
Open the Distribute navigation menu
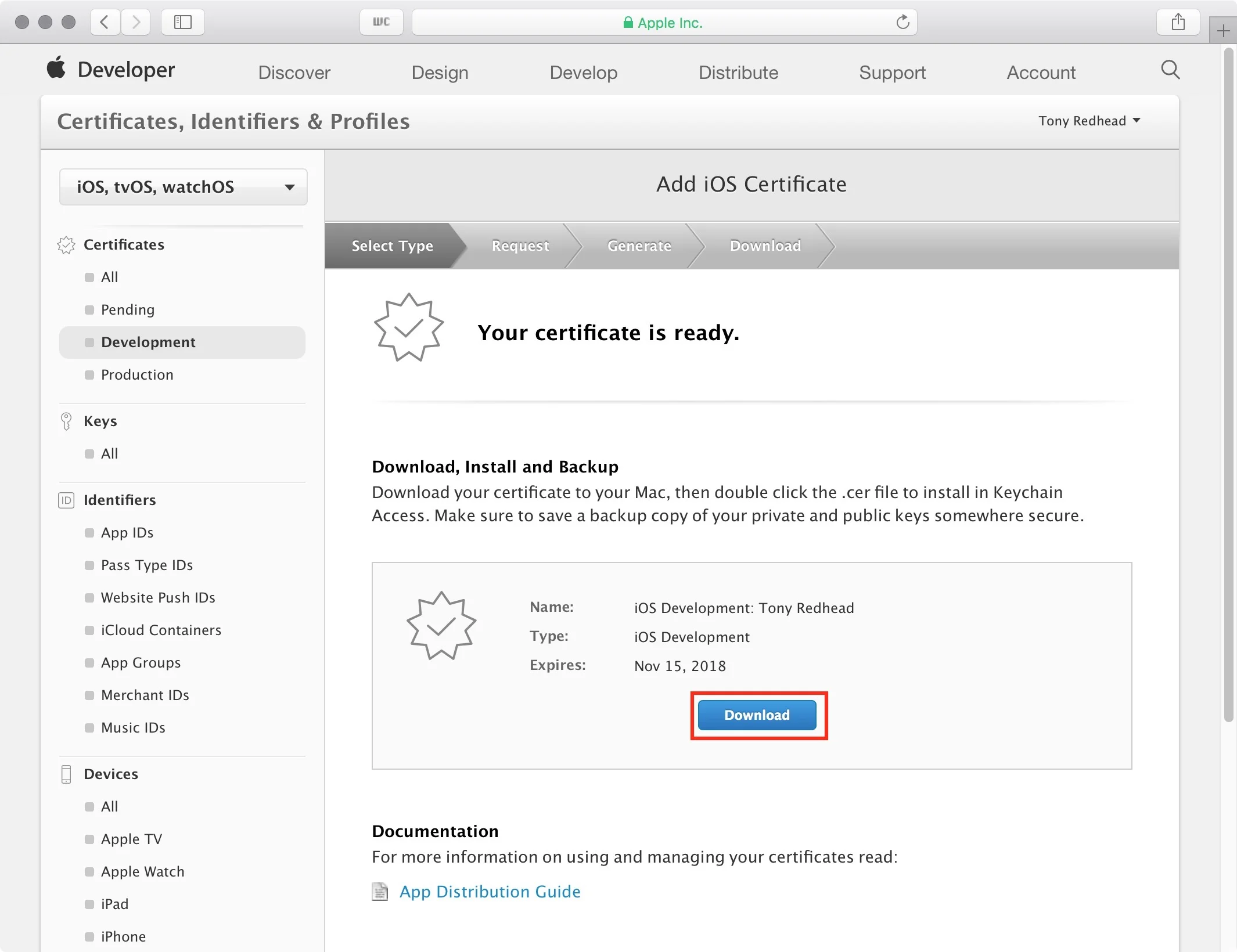pyautogui.click(x=738, y=73)
